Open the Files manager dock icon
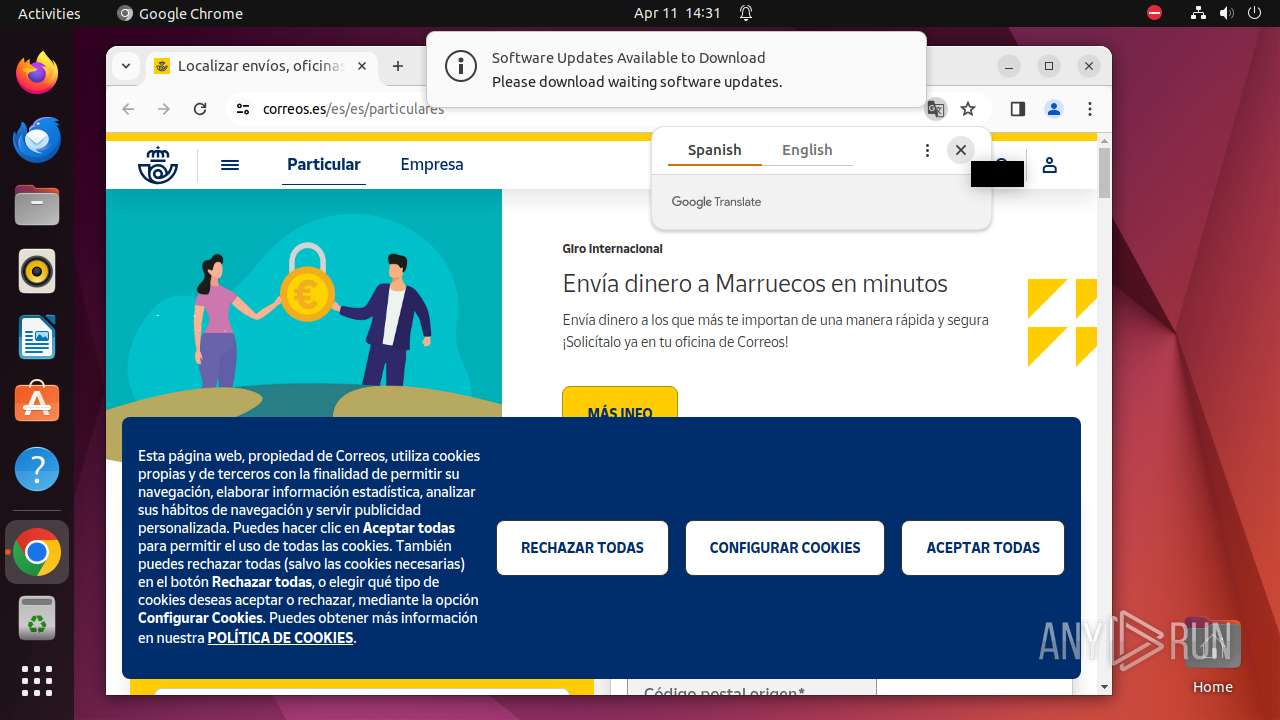This screenshot has width=1280, height=720. (x=37, y=205)
